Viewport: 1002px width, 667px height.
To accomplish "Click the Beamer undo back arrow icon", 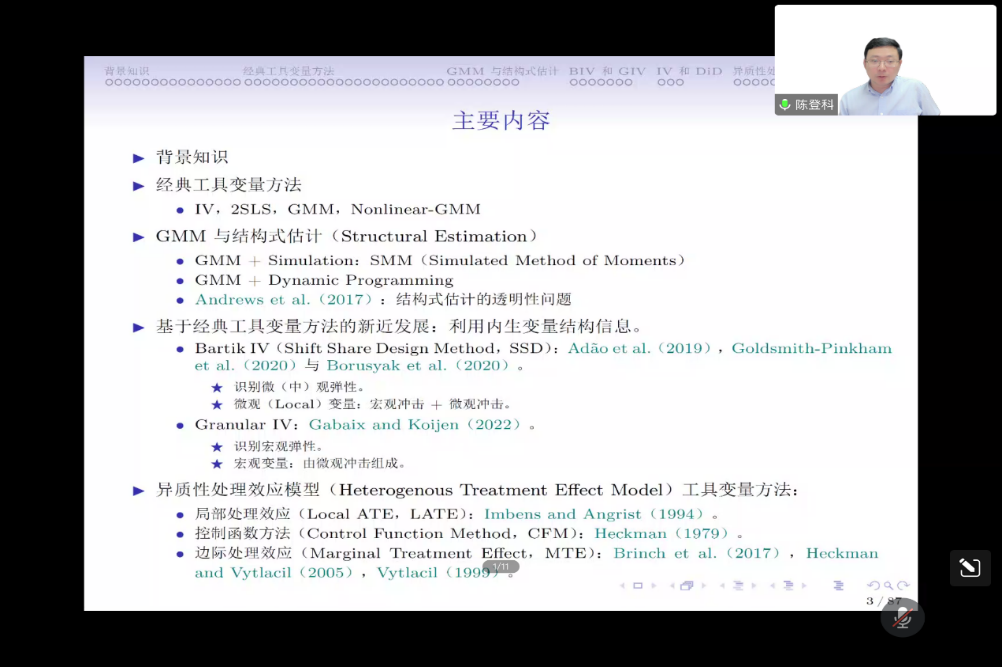I will pos(873,586).
